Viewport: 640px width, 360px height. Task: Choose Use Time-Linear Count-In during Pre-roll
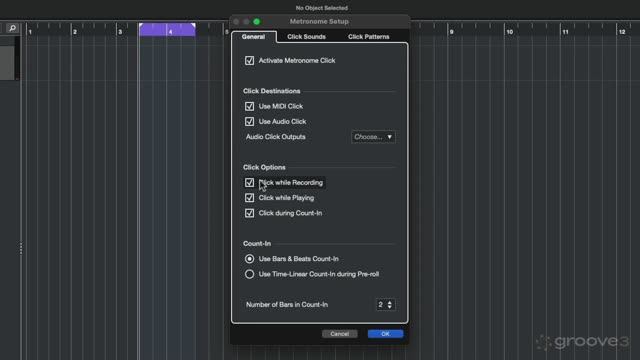point(249,274)
